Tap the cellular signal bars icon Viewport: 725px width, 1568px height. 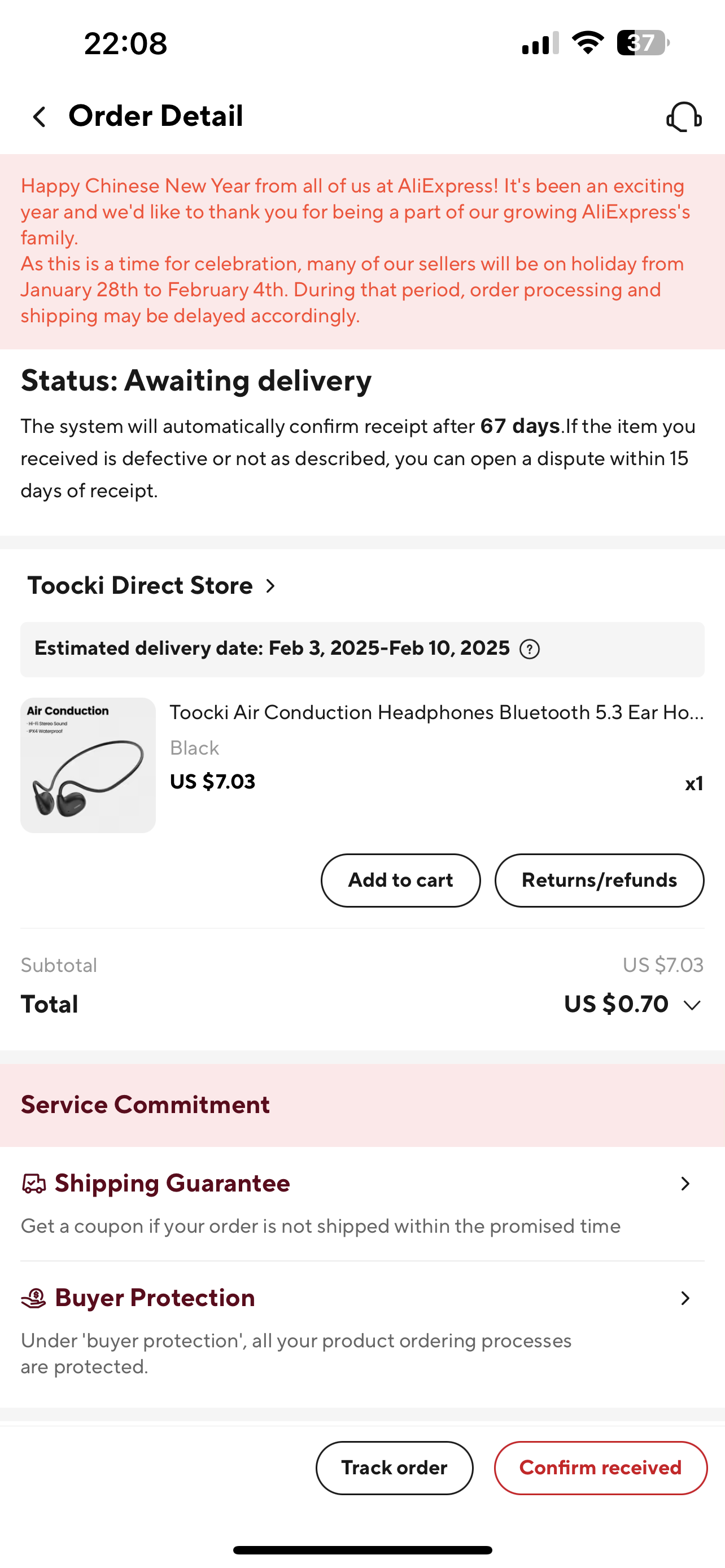click(x=540, y=43)
